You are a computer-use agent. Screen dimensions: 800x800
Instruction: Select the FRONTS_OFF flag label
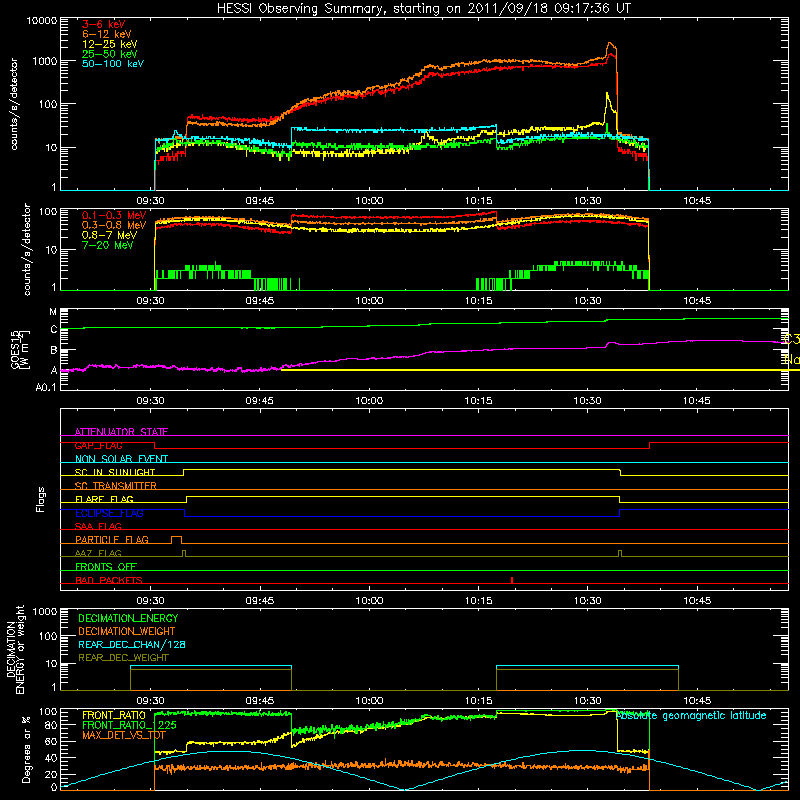[x=106, y=566]
